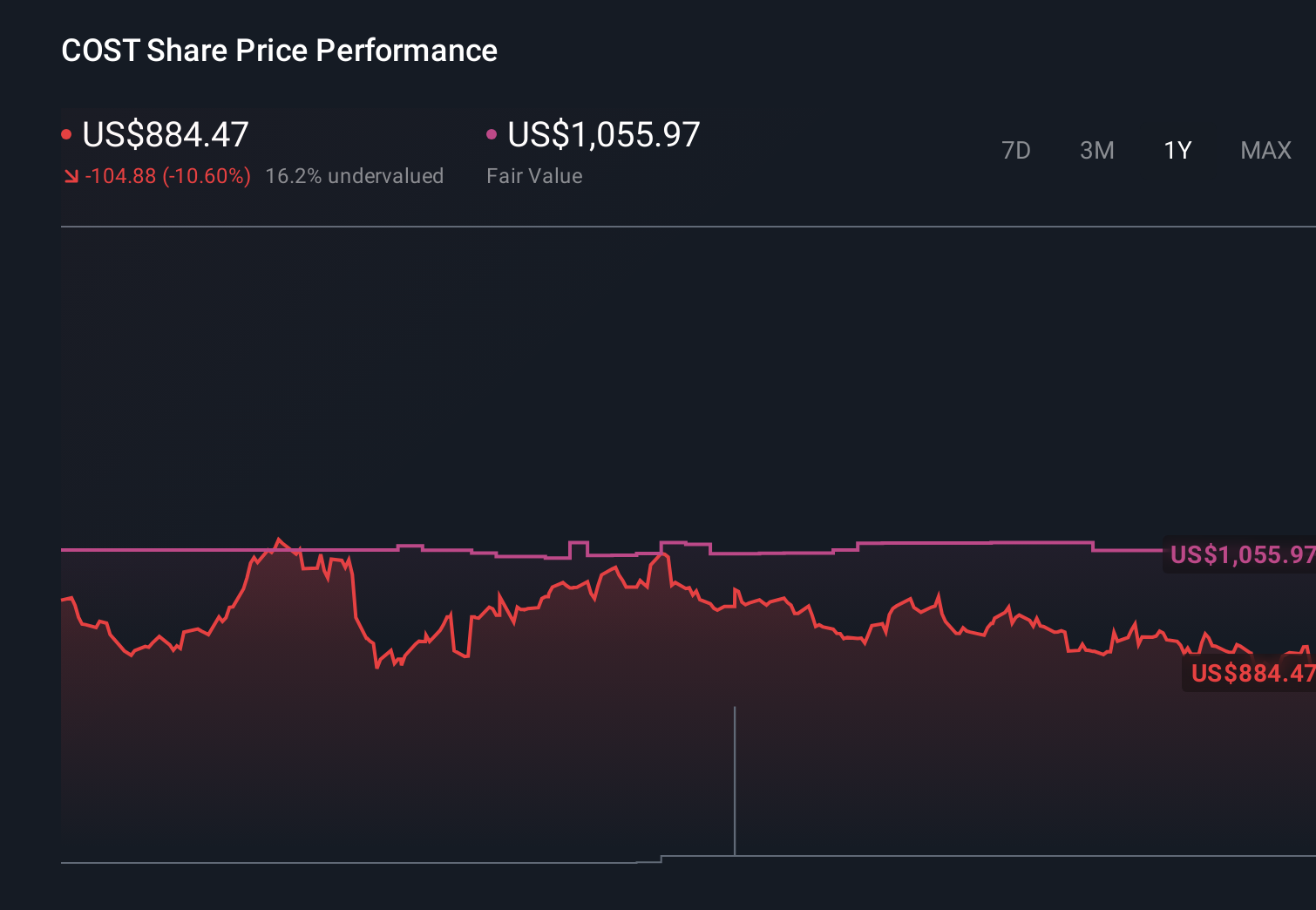Switch to the MAX time range
Viewport: 1316px width, 910px height.
pos(1265,150)
